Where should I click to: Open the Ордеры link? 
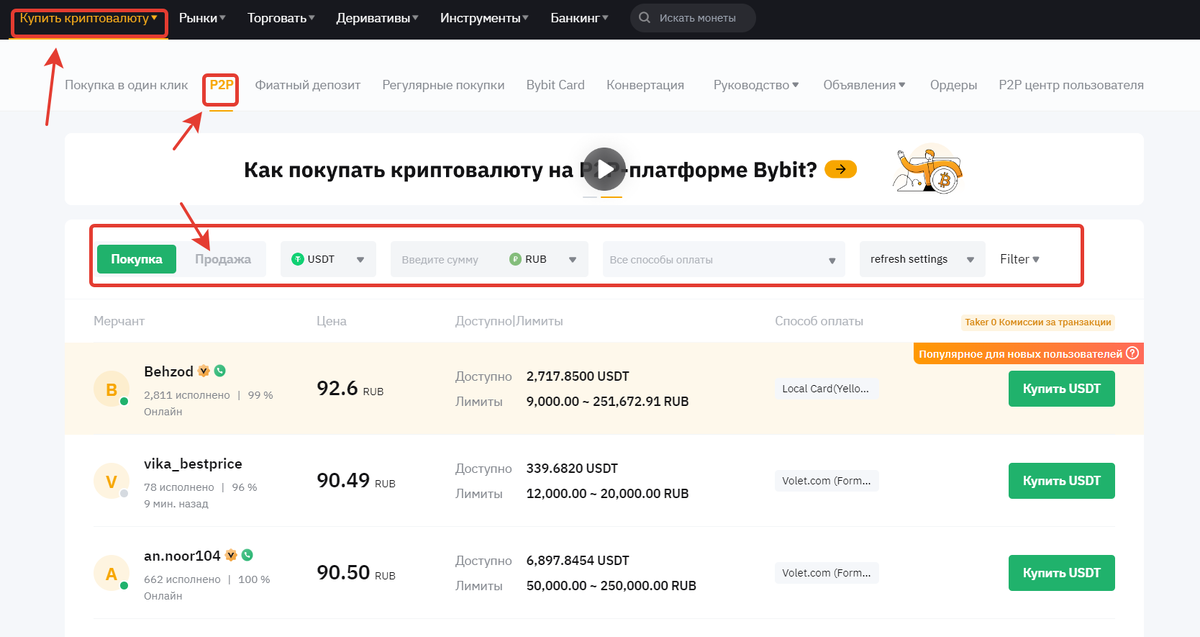pos(953,85)
